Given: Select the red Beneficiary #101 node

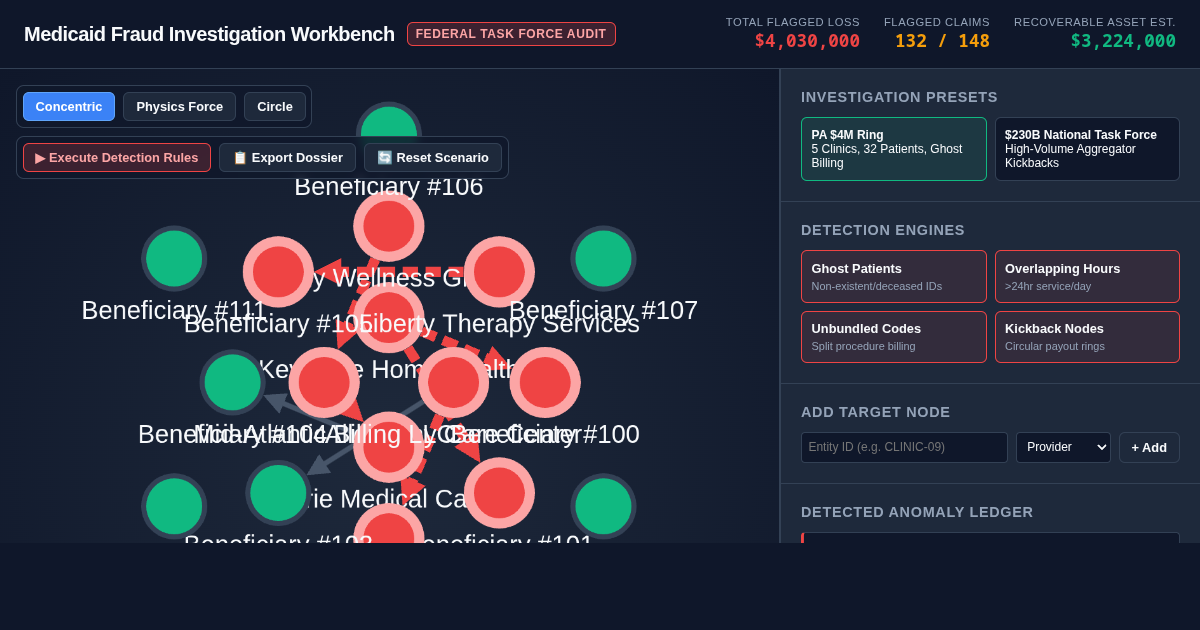Looking at the screenshot, I should 499,492.
